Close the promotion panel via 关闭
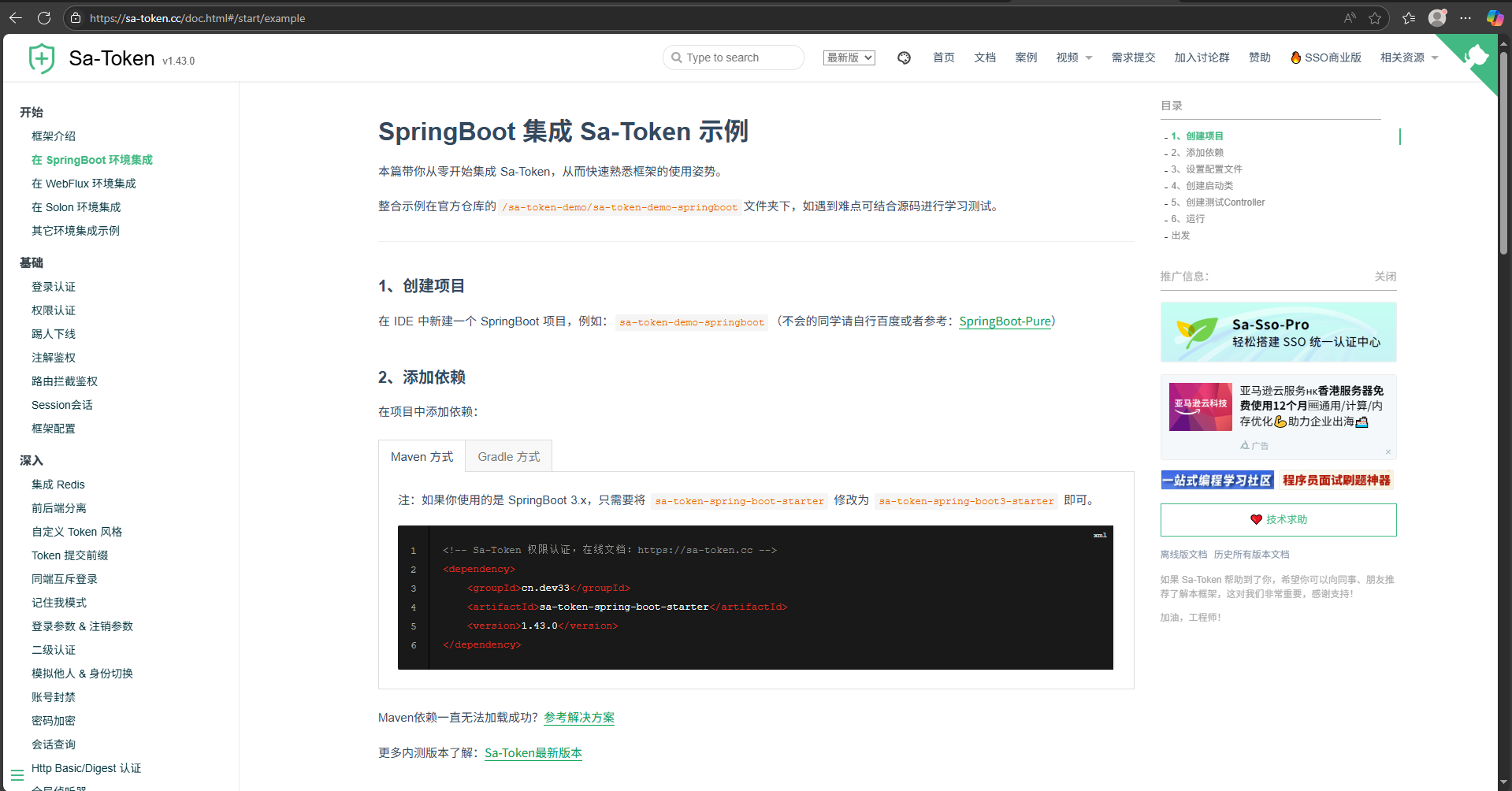The height and width of the screenshot is (791, 1512). [1385, 277]
